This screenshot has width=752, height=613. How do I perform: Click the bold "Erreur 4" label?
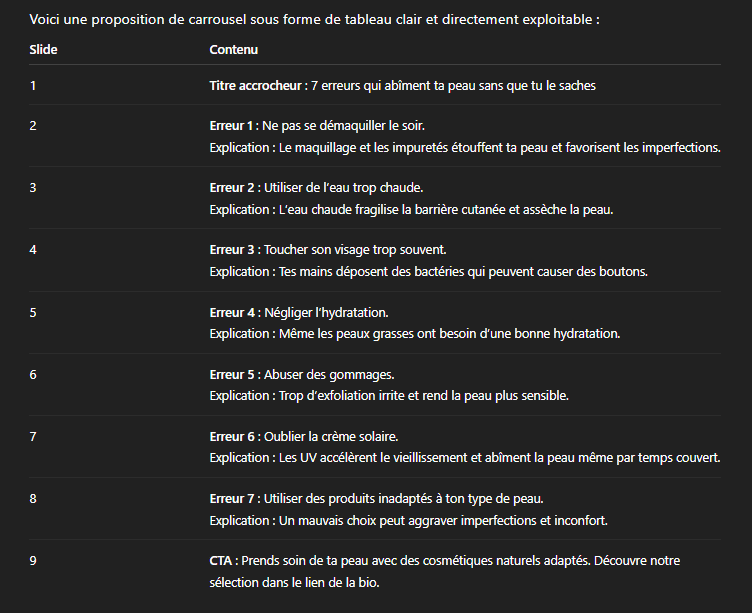click(234, 312)
